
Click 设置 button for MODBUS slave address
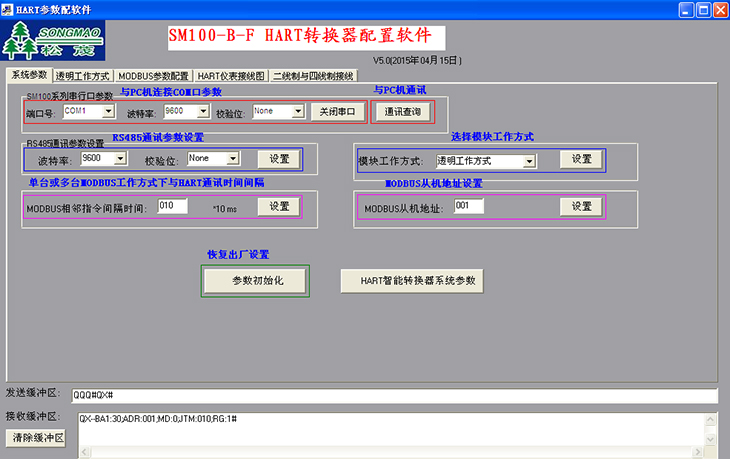pyautogui.click(x=581, y=207)
